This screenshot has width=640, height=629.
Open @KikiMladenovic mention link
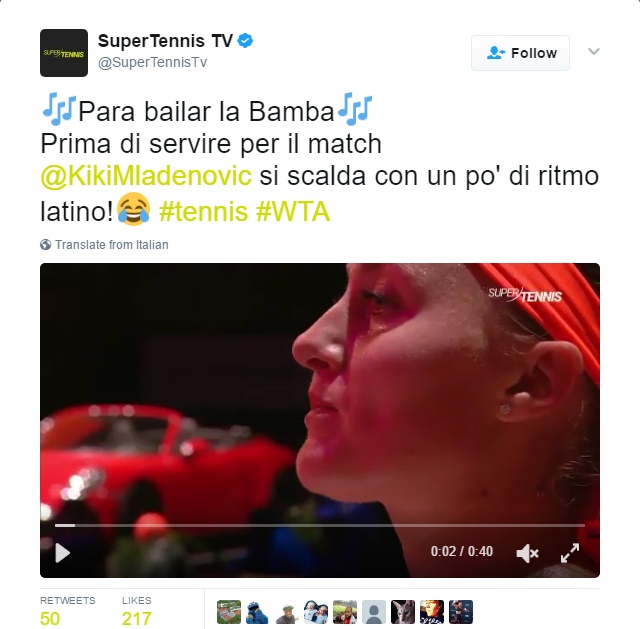tap(146, 176)
